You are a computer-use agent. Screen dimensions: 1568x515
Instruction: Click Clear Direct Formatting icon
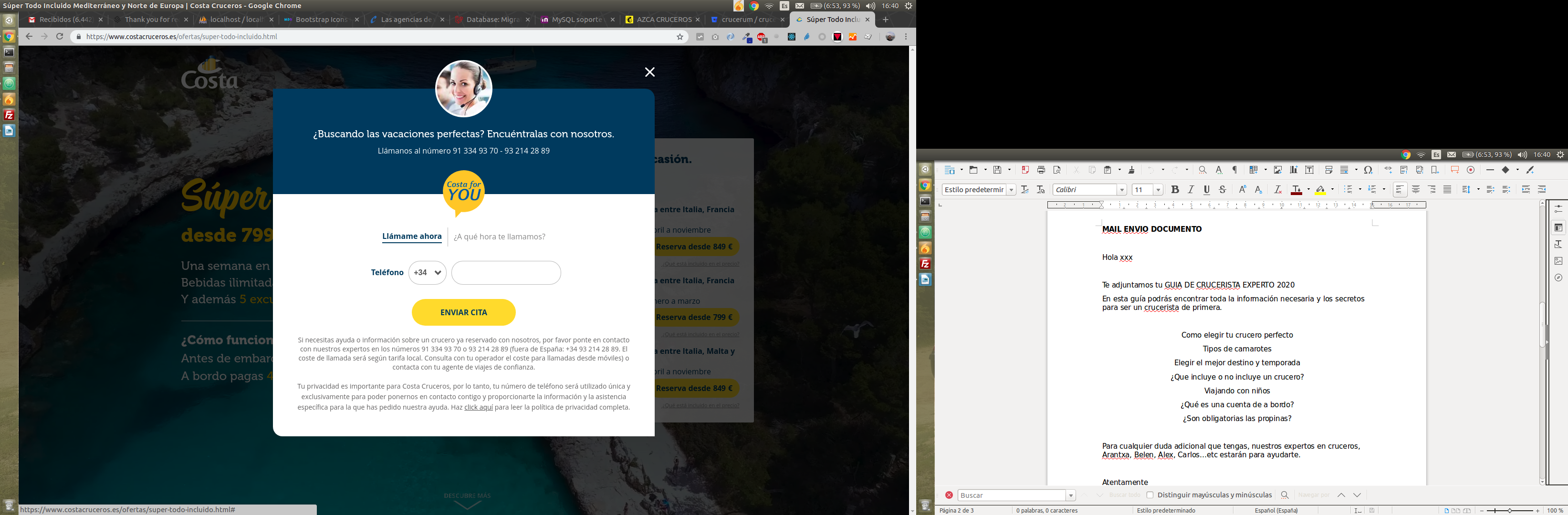click(x=1278, y=190)
